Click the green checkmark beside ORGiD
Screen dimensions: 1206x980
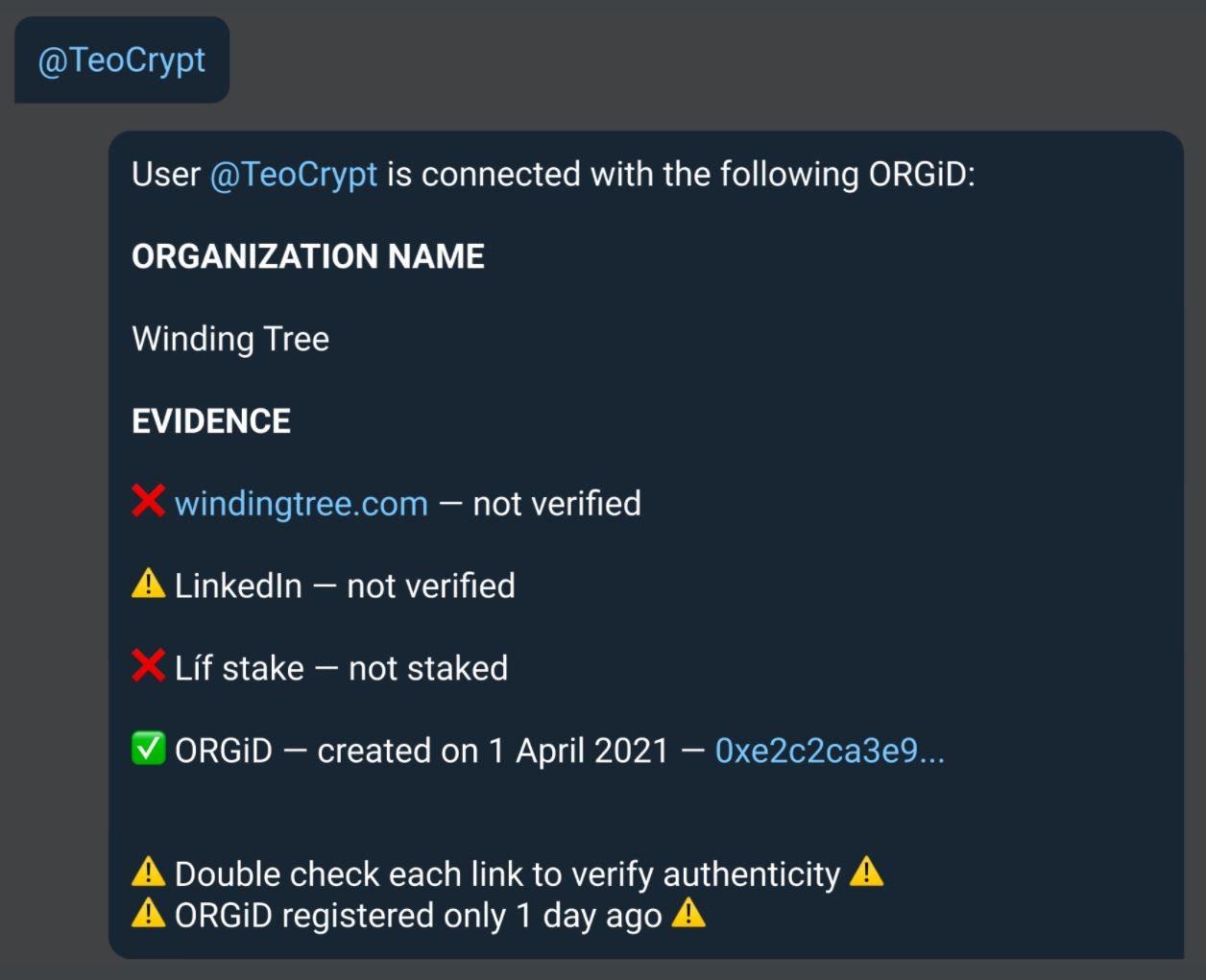[148, 749]
